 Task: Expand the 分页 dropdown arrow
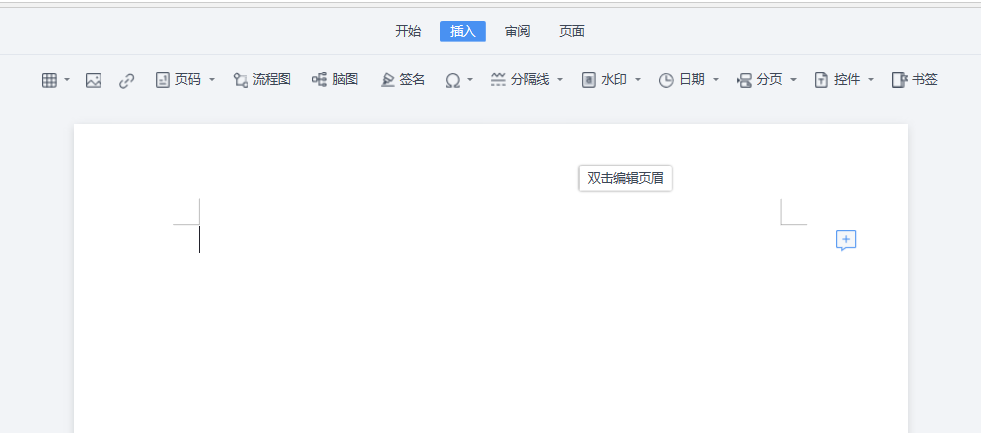[793, 80]
